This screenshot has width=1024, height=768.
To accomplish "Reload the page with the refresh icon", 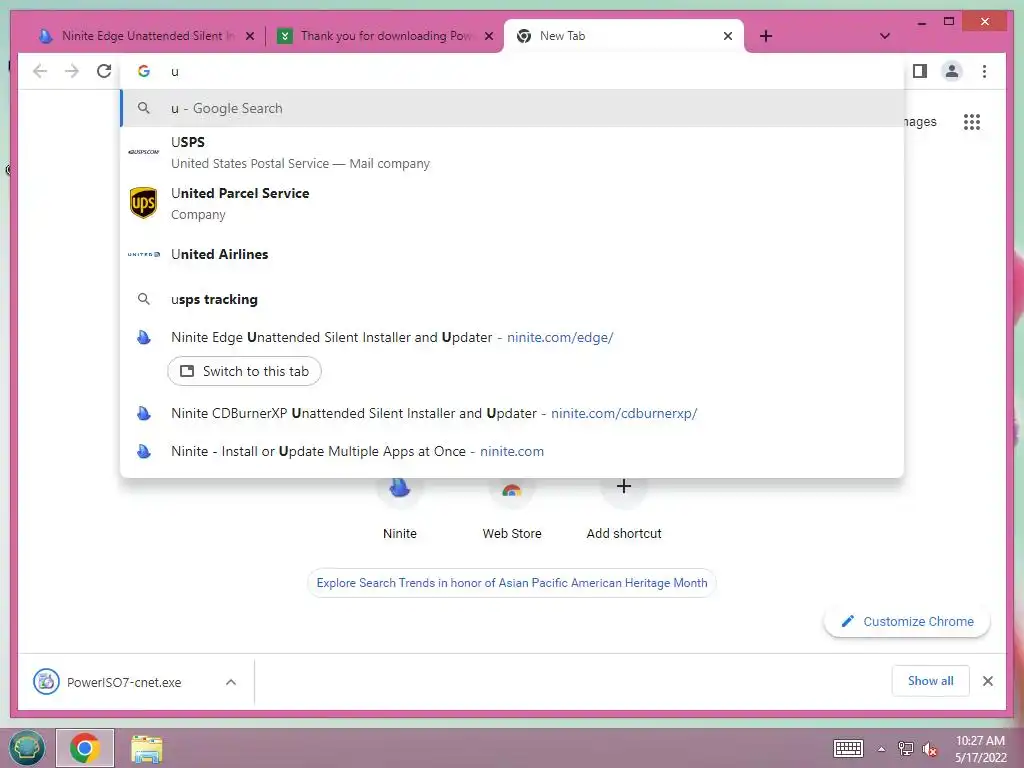I will coord(104,71).
